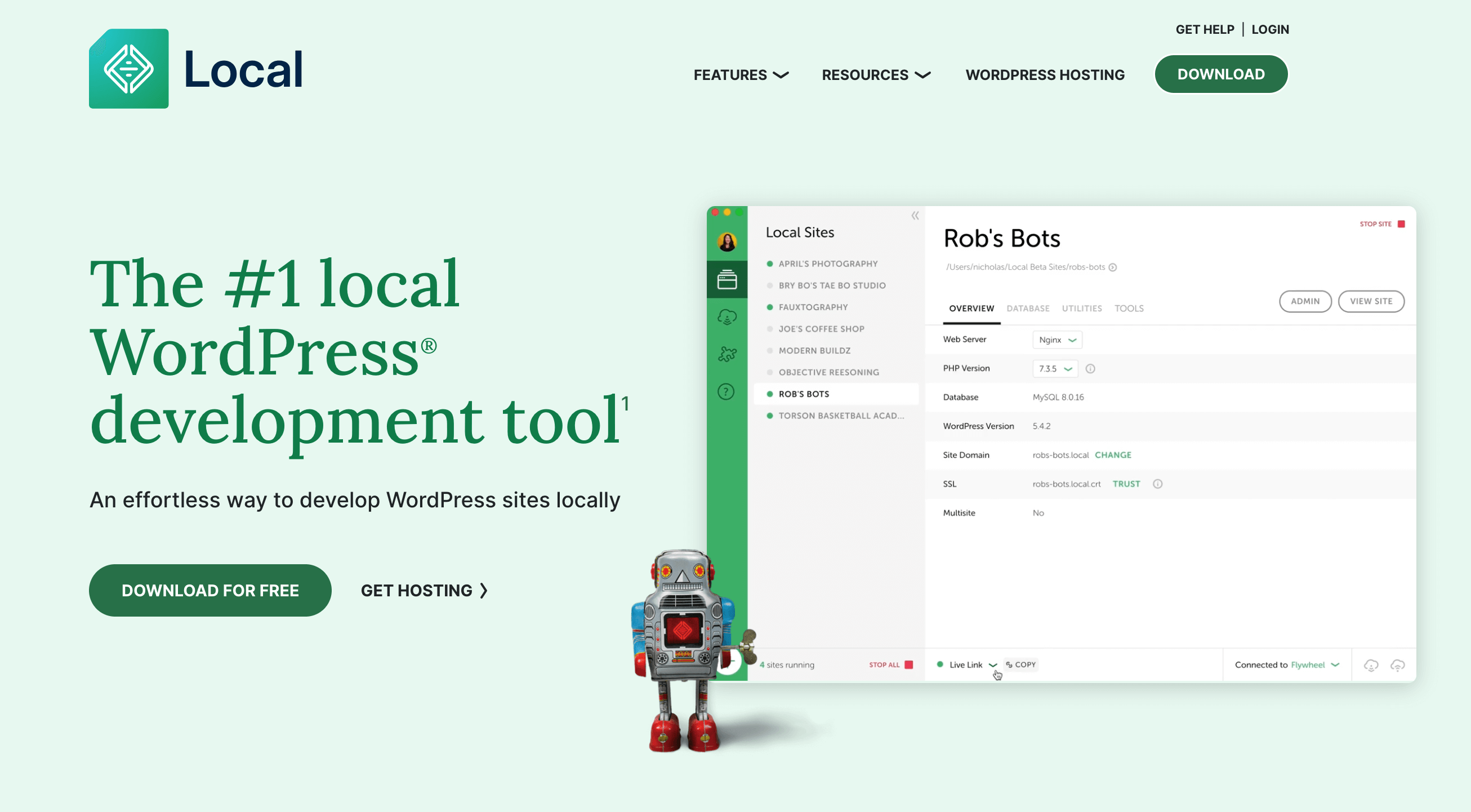Click the Login link
This screenshot has height=812, width=1471.
coord(1270,29)
